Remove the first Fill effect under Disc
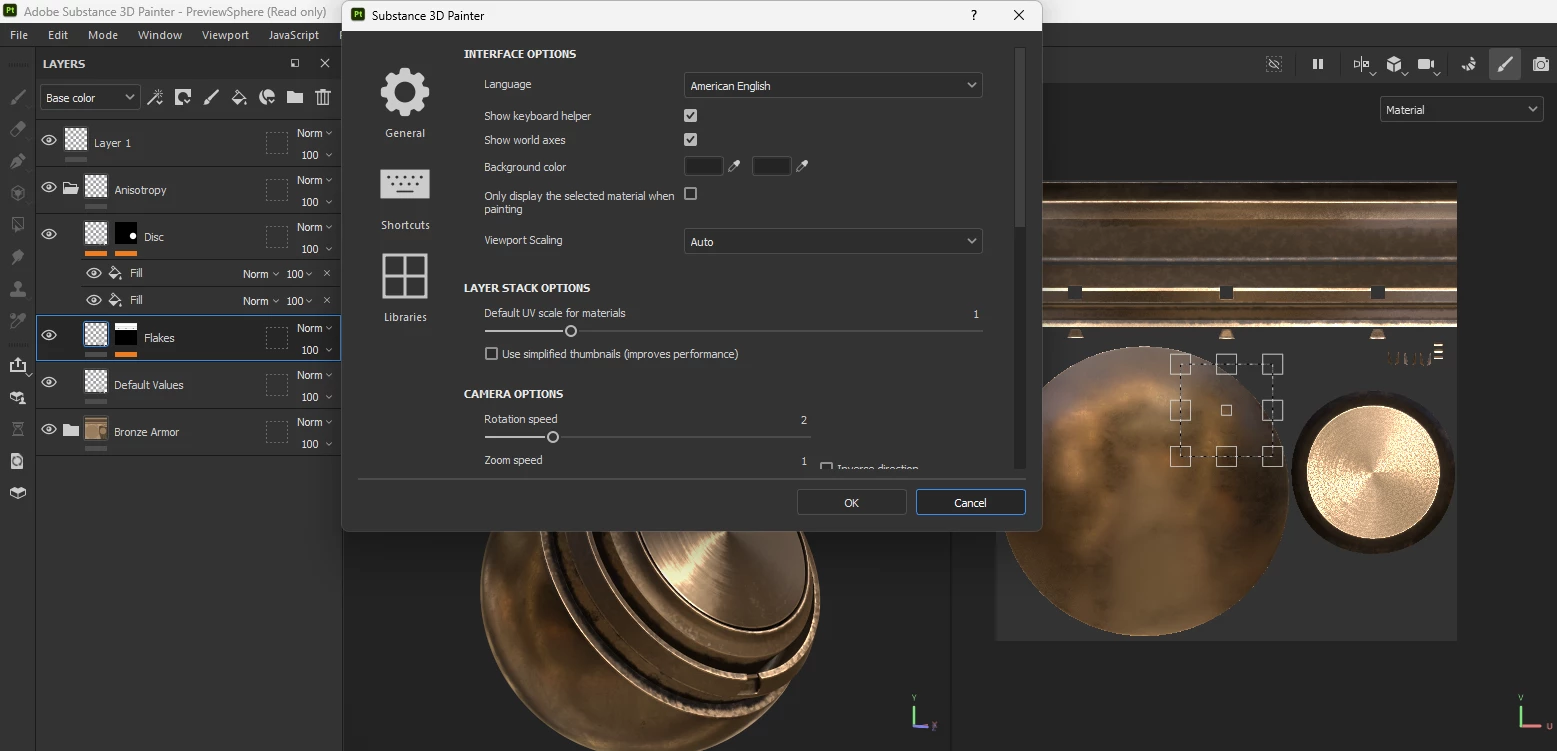Image resolution: width=1557 pixels, height=751 pixels. pos(327,273)
